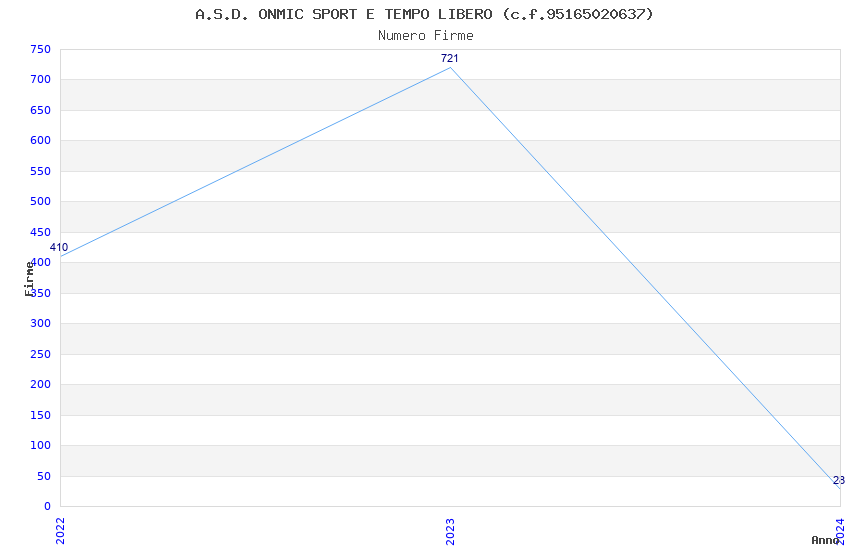This screenshot has height=550, width=850.
Task: Click y-axis tick label 0
Action: click(x=48, y=507)
